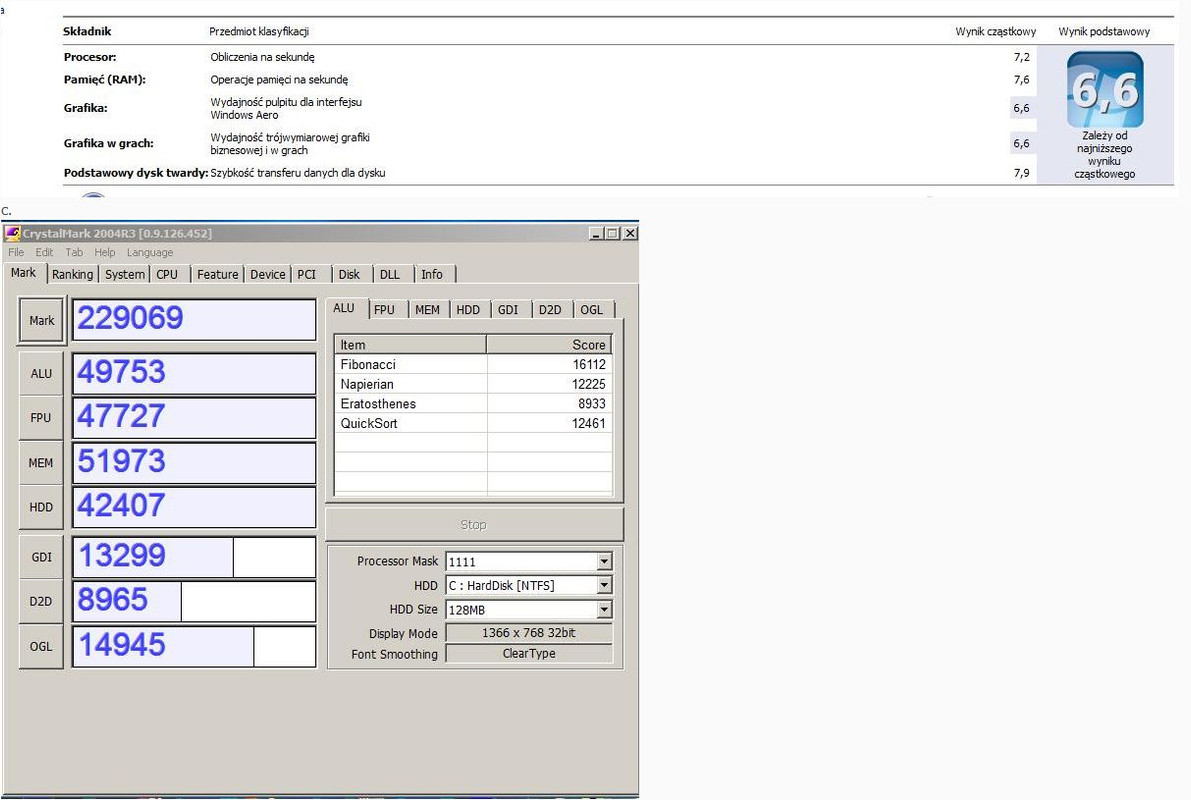Select the QuickSort row

point(473,423)
